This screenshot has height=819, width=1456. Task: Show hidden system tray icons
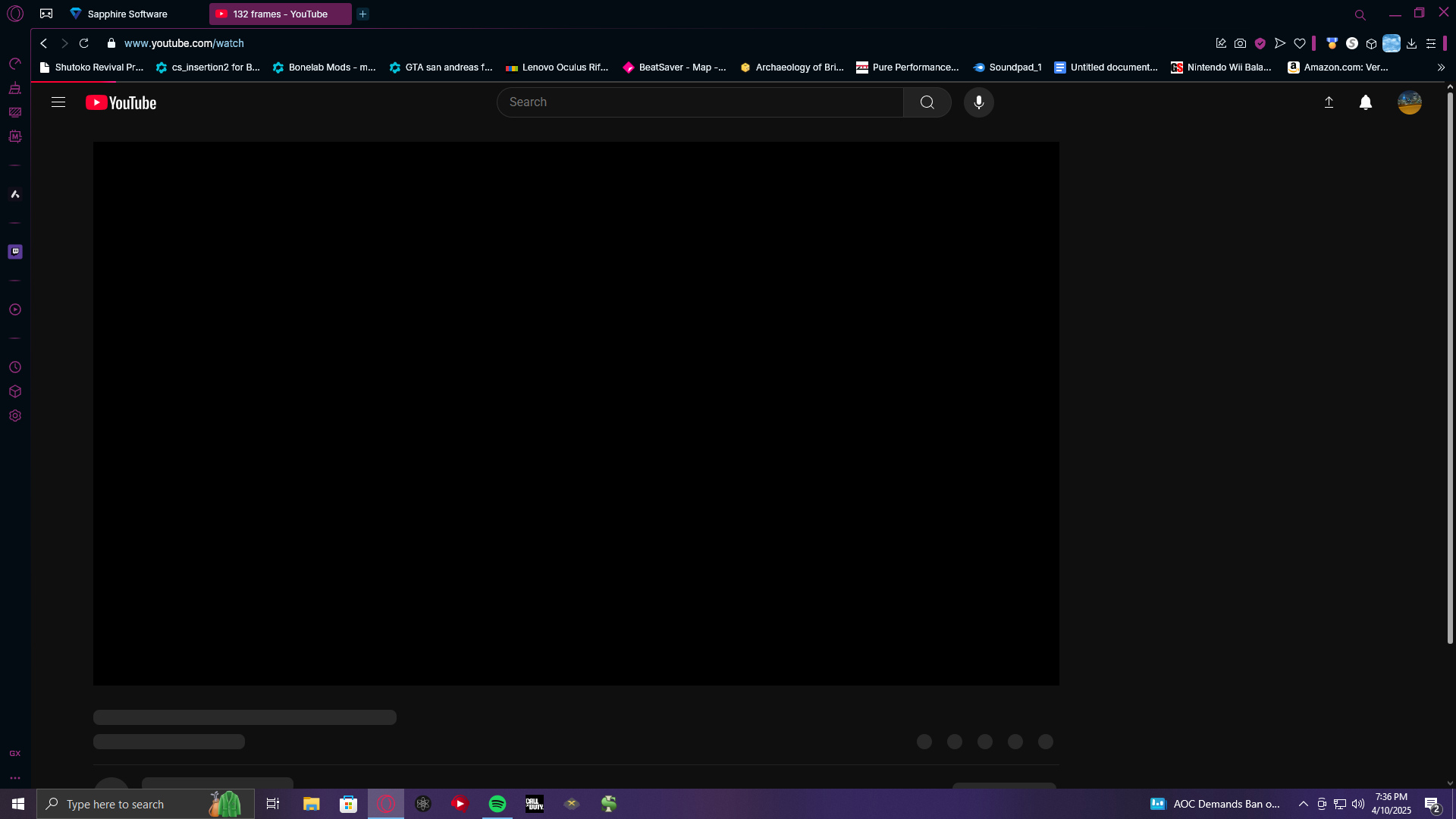(x=1303, y=804)
